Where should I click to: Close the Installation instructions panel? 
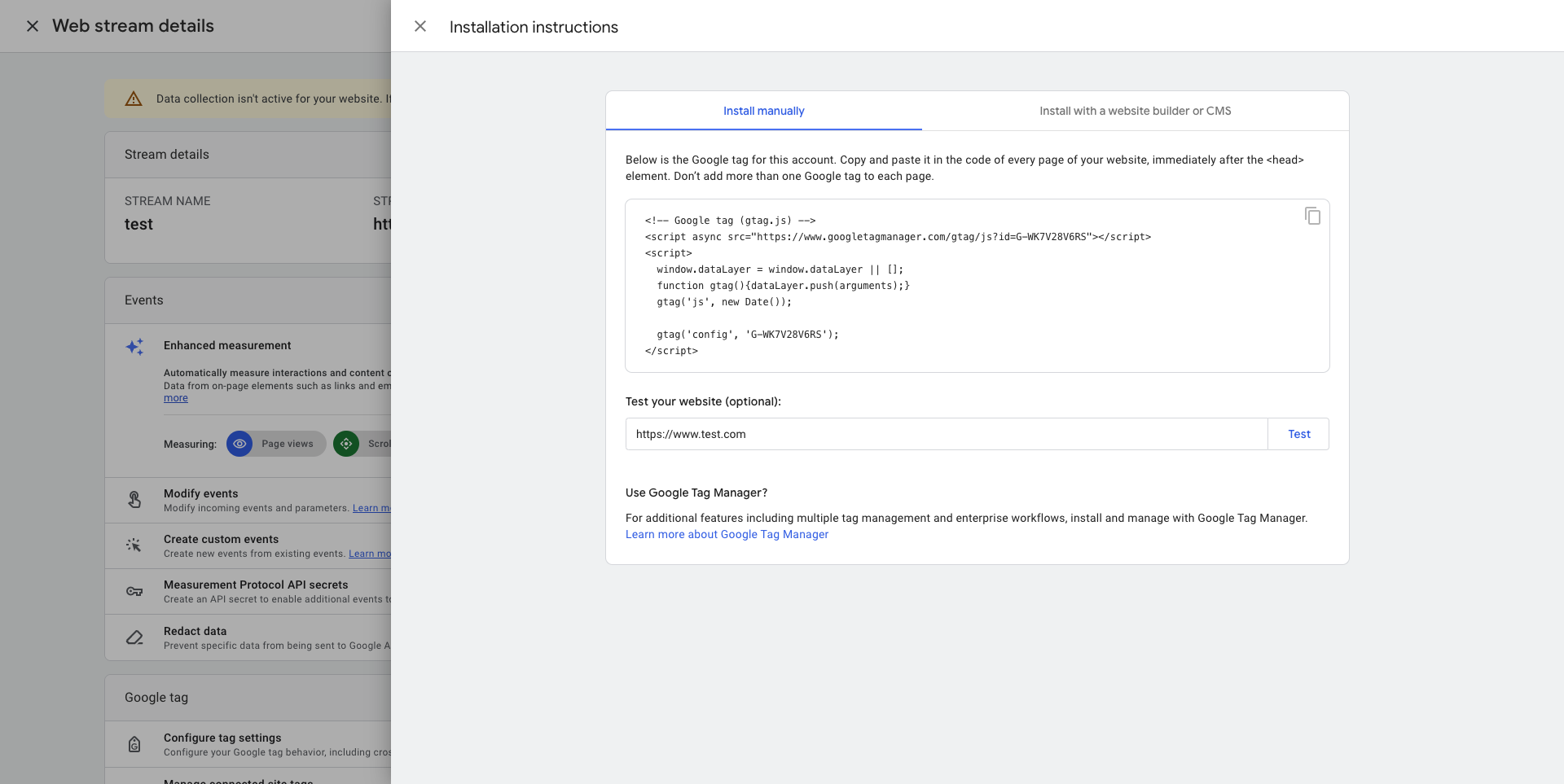(x=420, y=26)
